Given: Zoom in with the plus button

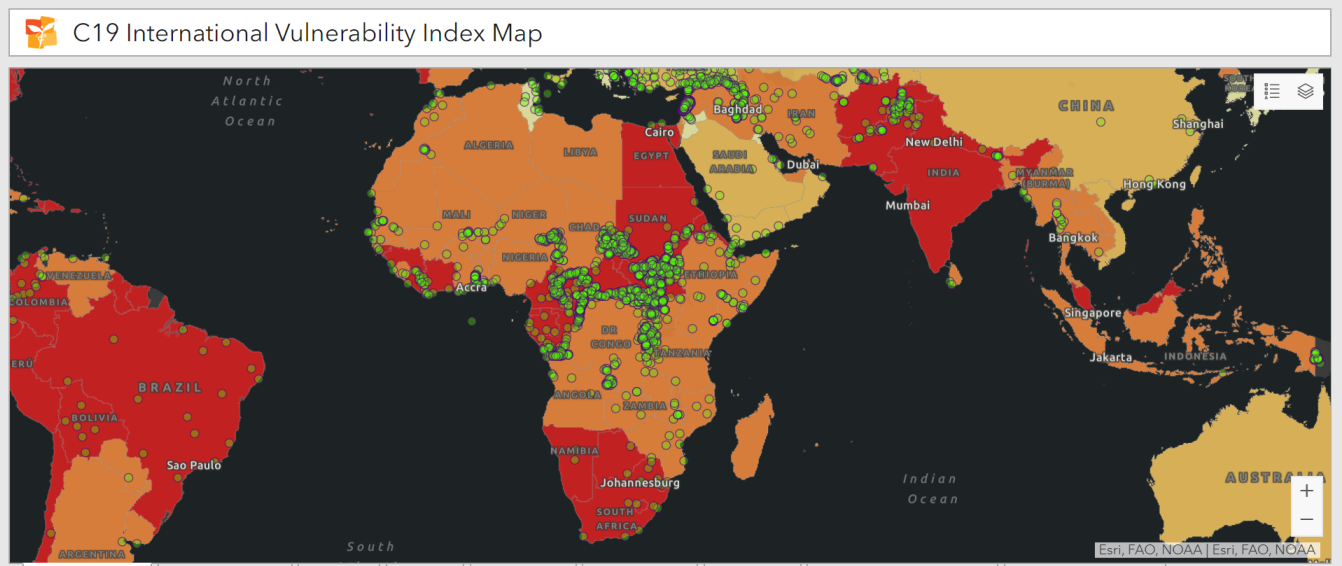Looking at the screenshot, I should pyautogui.click(x=1306, y=491).
